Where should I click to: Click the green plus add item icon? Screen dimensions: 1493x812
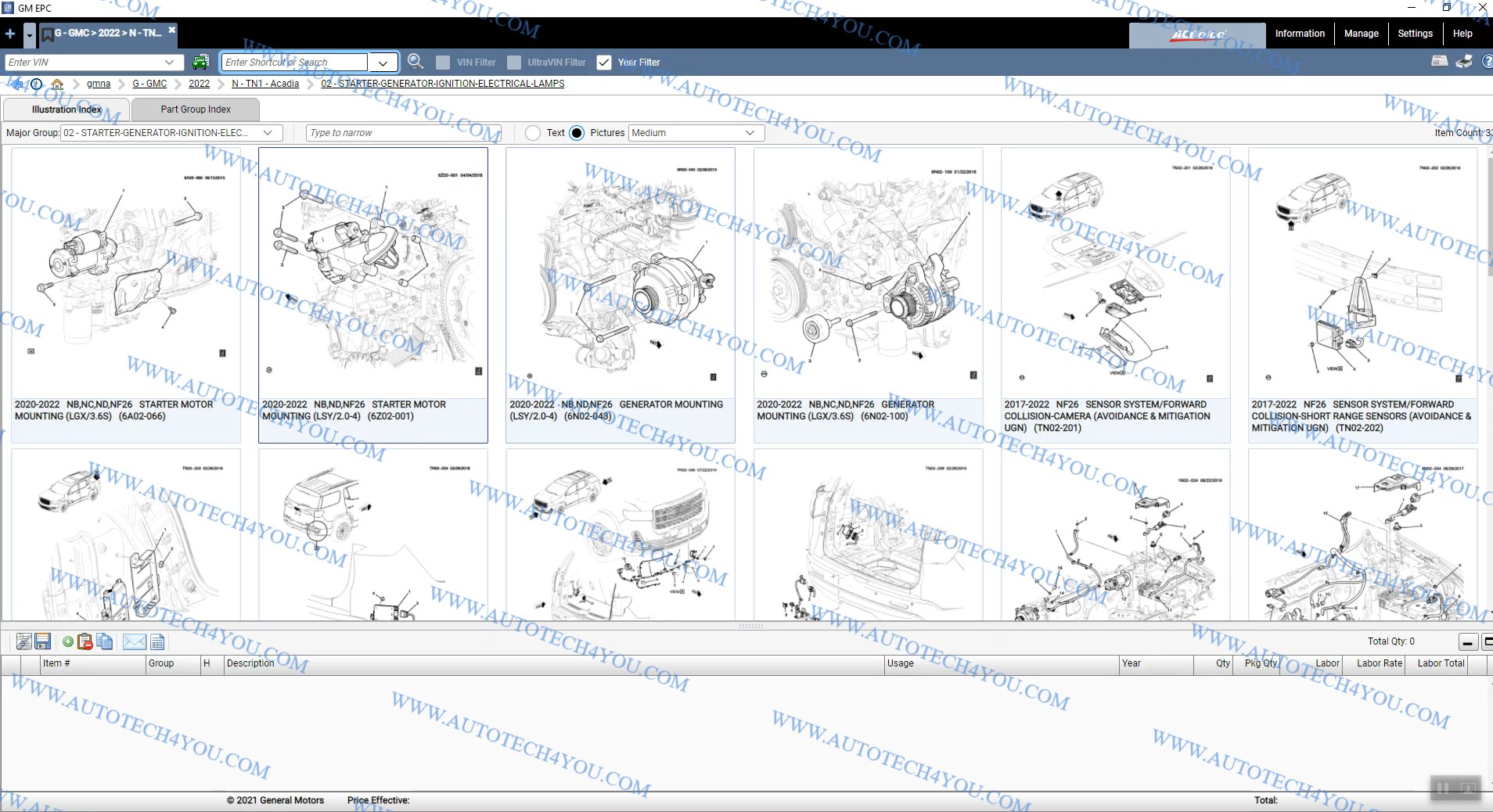click(68, 642)
